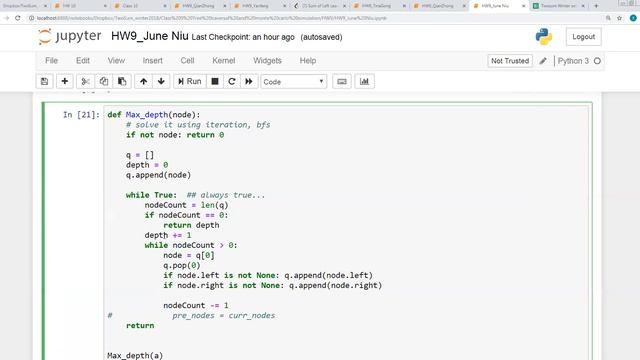
Task: Open the command palette keyboard icon
Action: point(342,82)
